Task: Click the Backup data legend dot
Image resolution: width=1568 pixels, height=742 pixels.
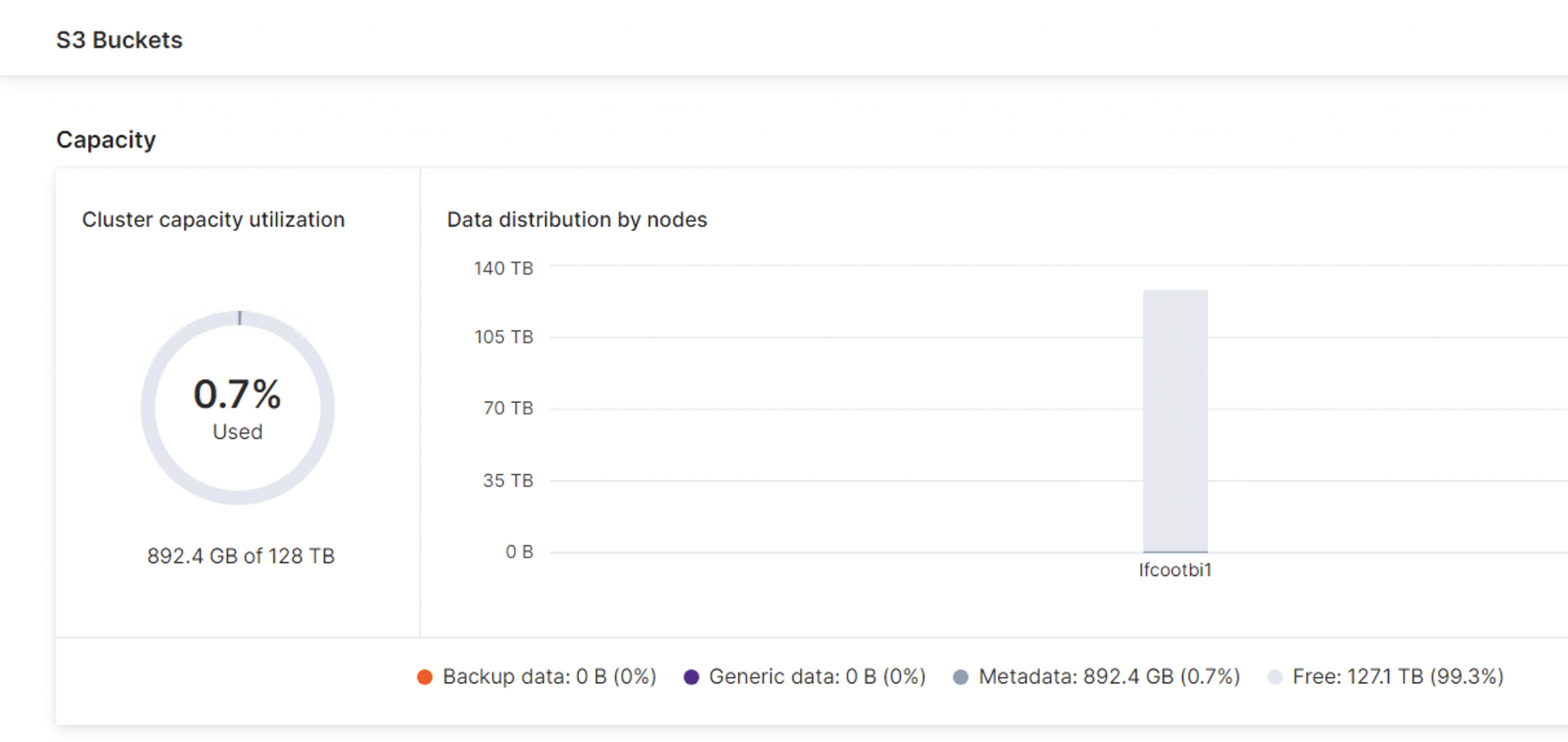Action: click(426, 677)
